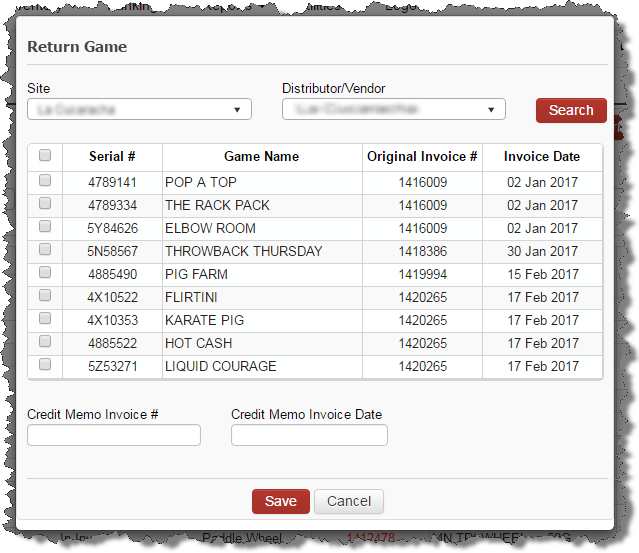Click the 30 Jan 2017 invoice date

(542, 251)
